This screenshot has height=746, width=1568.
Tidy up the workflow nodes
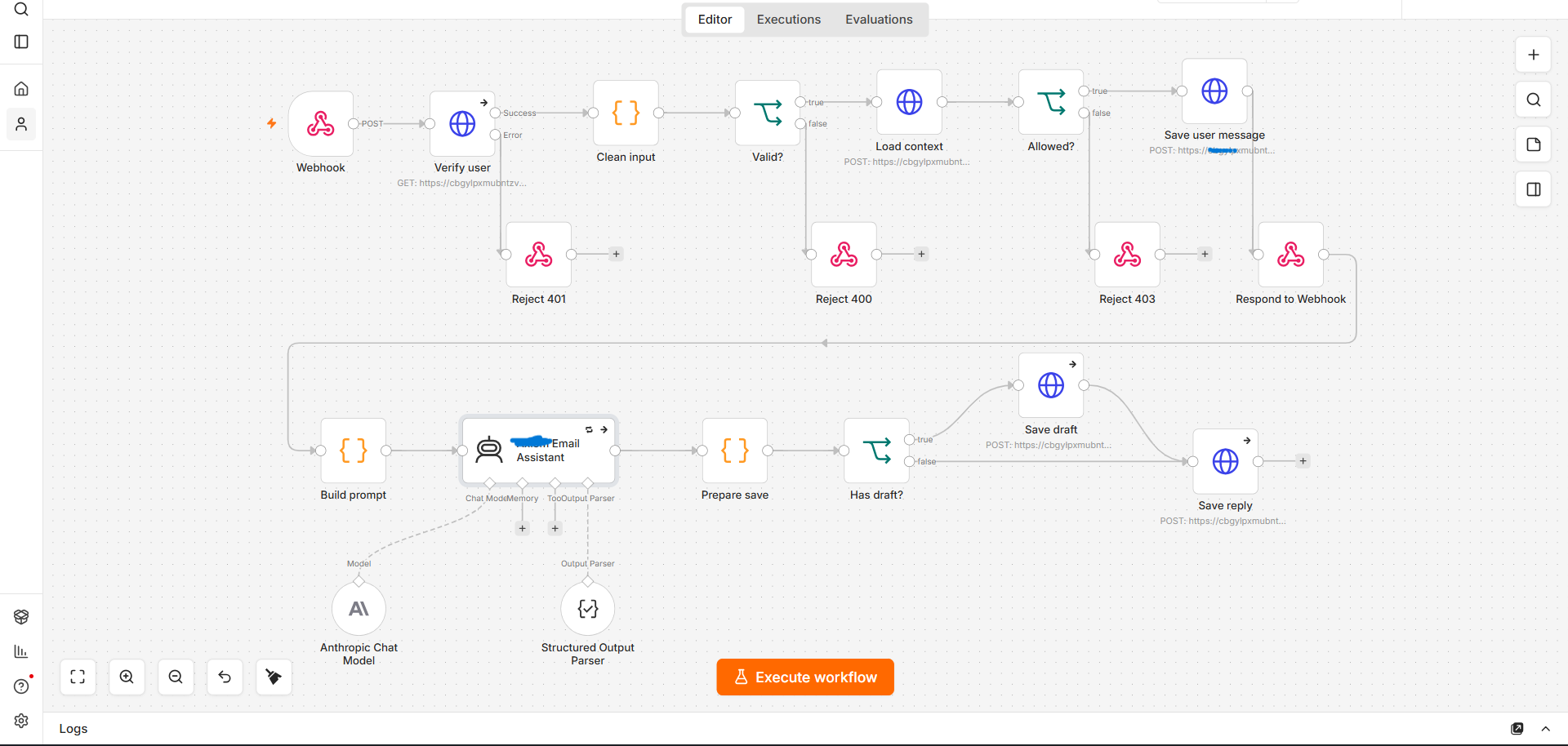tap(274, 677)
